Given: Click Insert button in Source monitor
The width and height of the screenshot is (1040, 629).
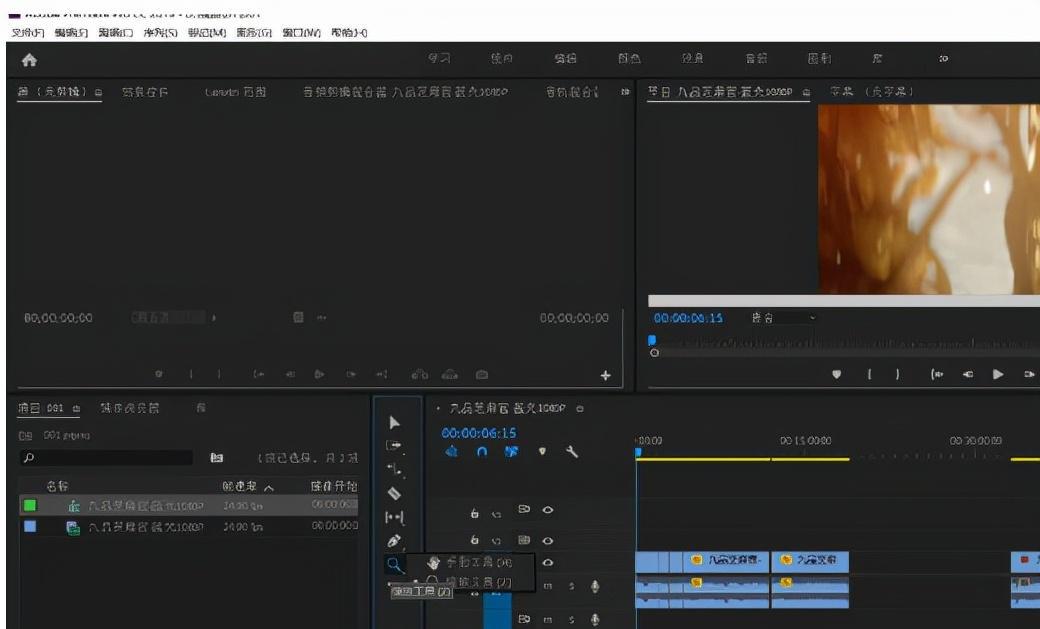Looking at the screenshot, I should tap(419, 374).
